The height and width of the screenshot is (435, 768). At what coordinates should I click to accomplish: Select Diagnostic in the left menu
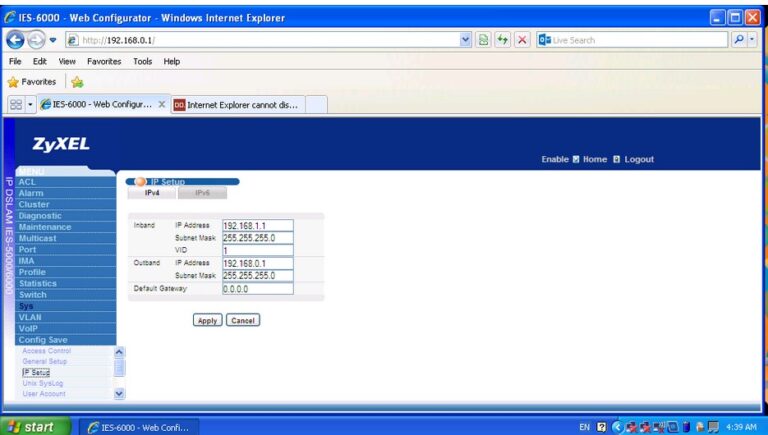tap(66, 216)
